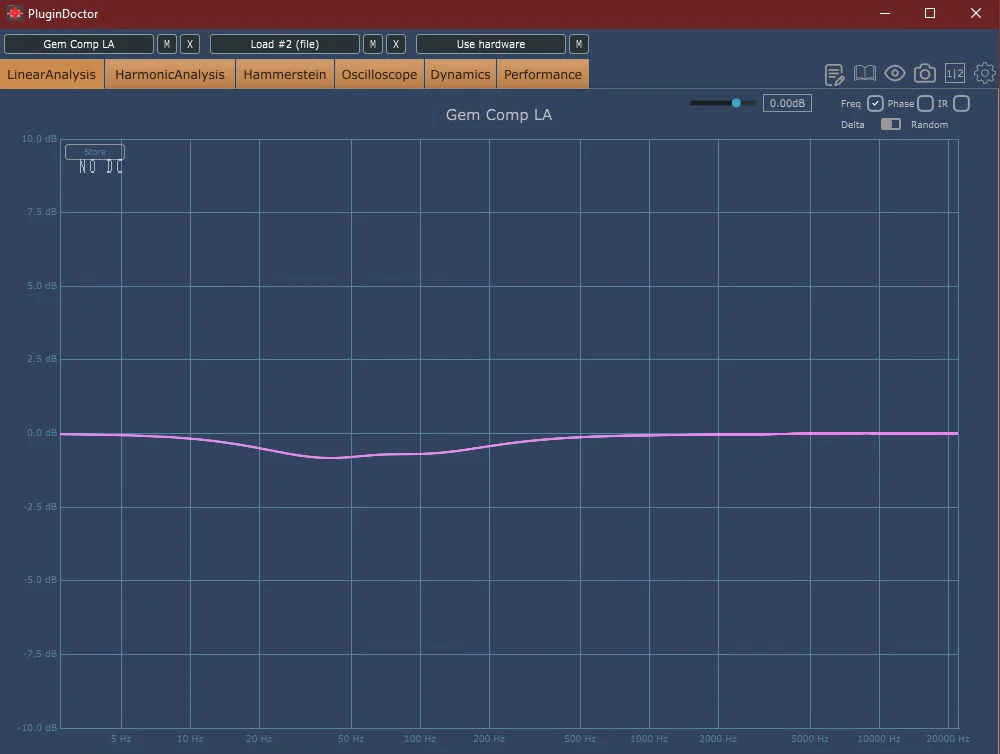The width and height of the screenshot is (1000, 754).
Task: Open the Gem Comp LA plugin slot
Action: click(79, 44)
